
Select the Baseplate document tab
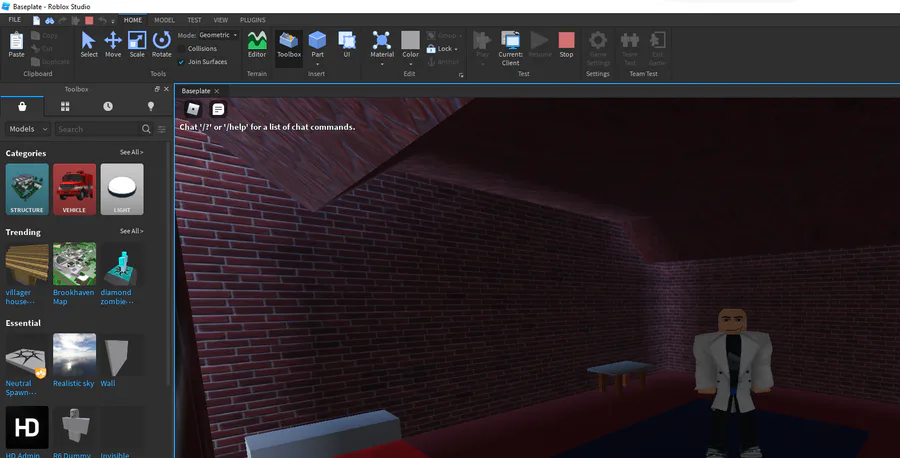[196, 91]
